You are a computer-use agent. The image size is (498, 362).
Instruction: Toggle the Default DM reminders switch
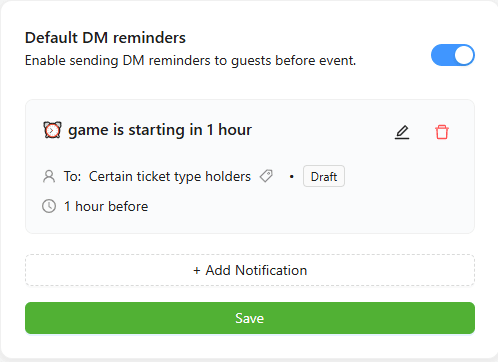click(x=452, y=55)
